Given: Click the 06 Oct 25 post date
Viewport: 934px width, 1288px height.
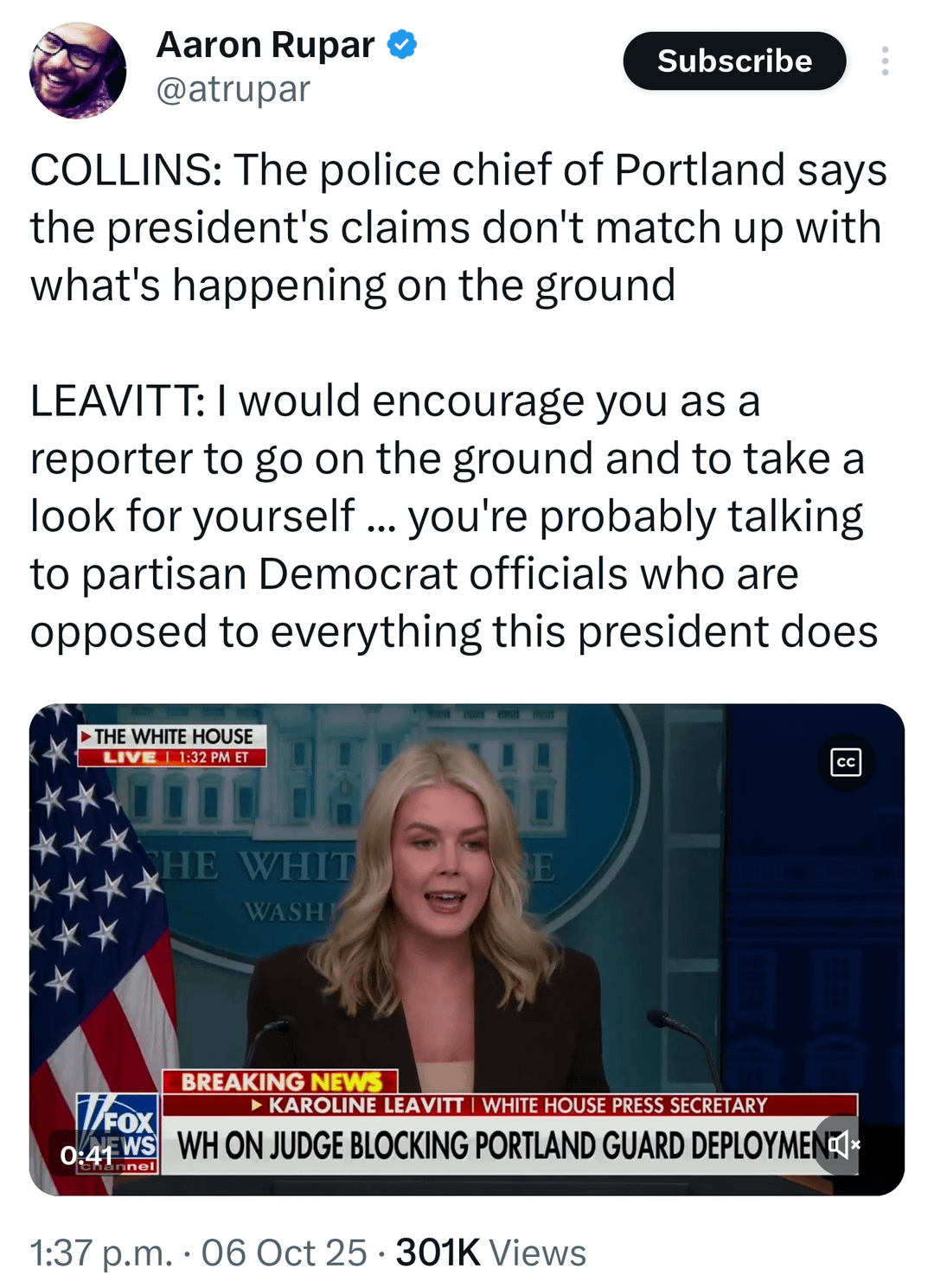Looking at the screenshot, I should tap(285, 1253).
